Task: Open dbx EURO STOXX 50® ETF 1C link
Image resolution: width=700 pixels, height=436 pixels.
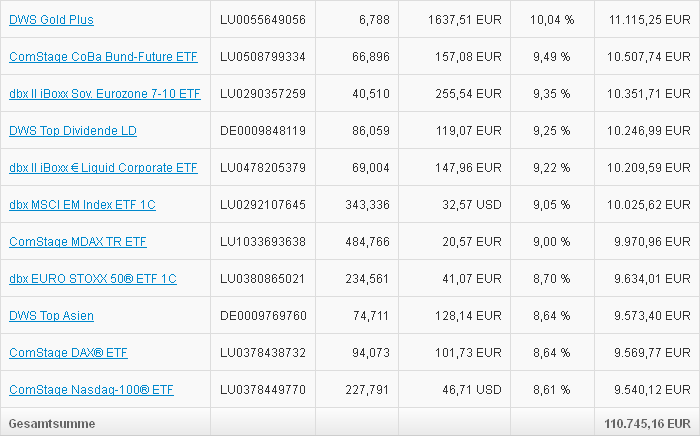Action: [x=93, y=279]
